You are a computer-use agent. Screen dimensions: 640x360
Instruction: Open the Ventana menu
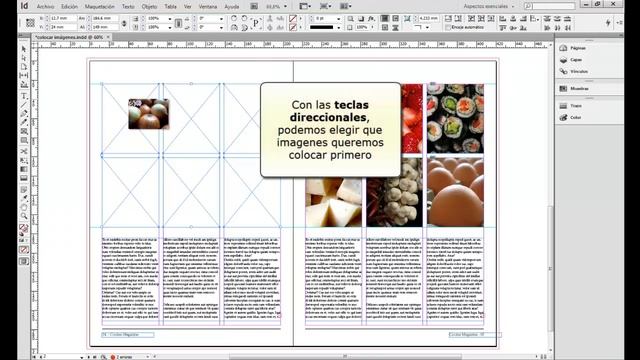point(208,7)
